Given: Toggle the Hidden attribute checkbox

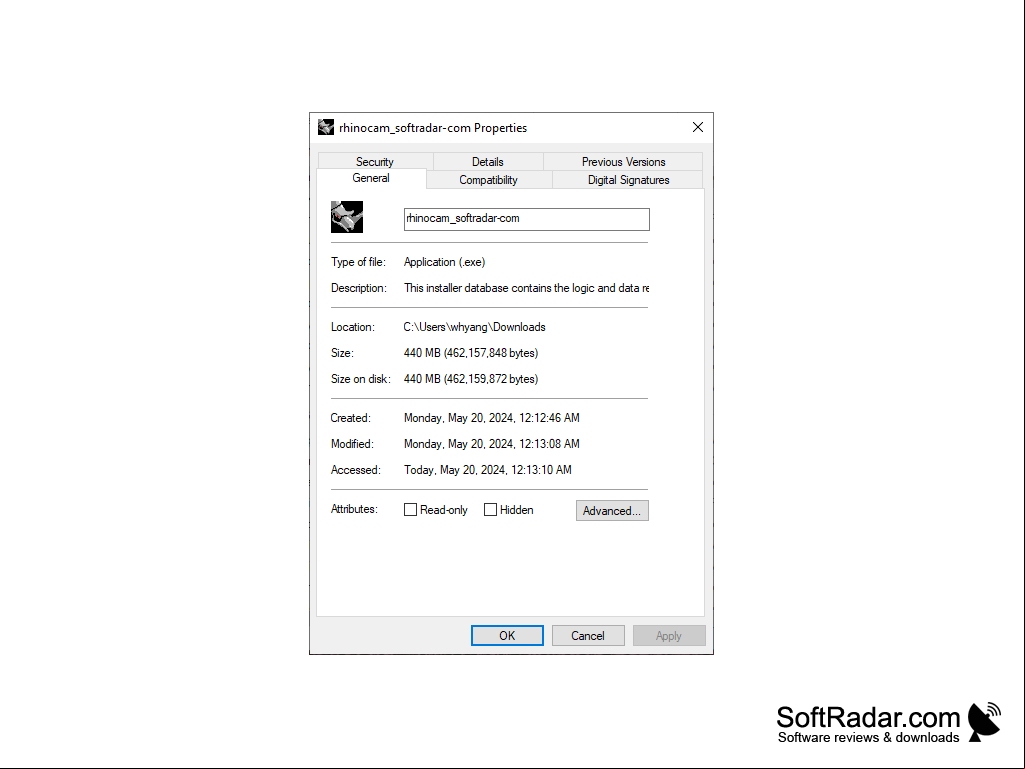Looking at the screenshot, I should point(490,509).
